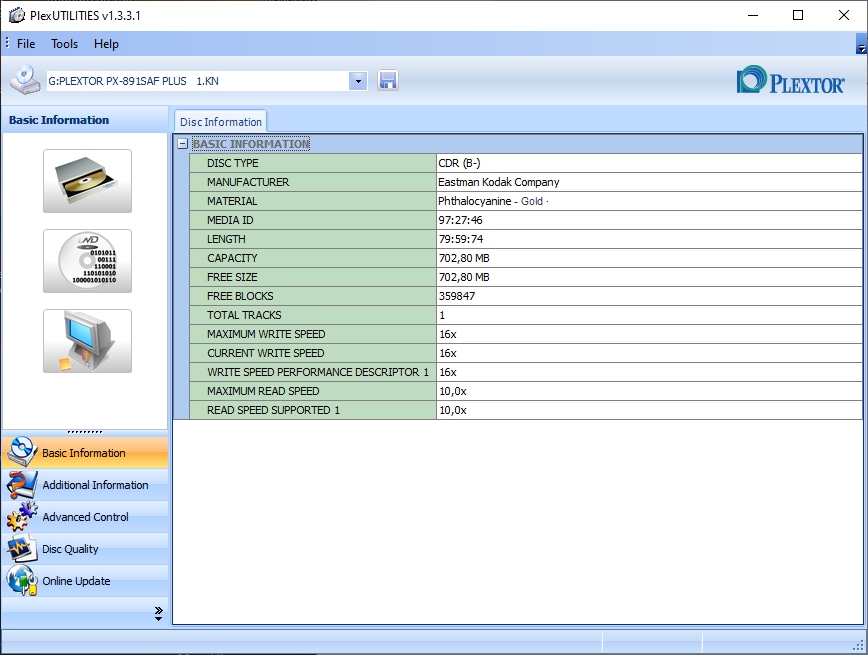Click the computer monitor icon in sidebar

point(87,341)
